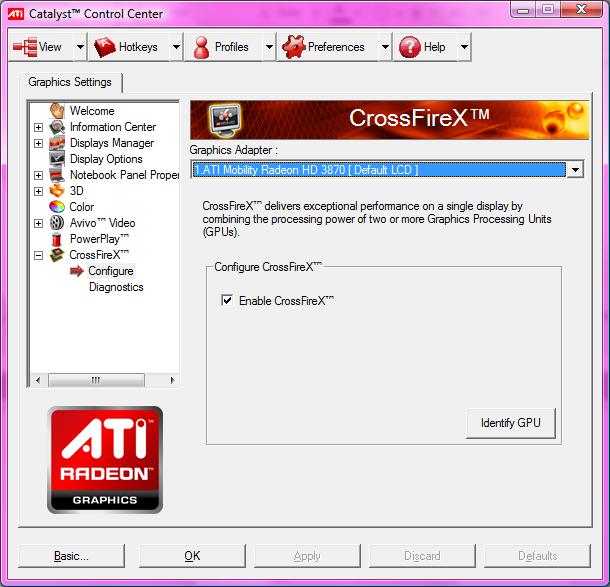Open the Help dropdown arrow

464,47
